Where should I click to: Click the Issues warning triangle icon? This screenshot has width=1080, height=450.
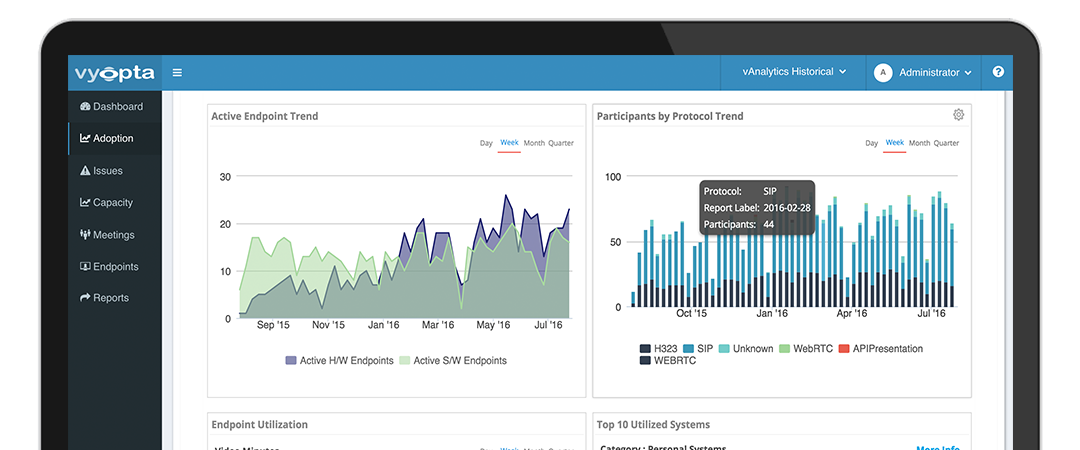click(85, 171)
